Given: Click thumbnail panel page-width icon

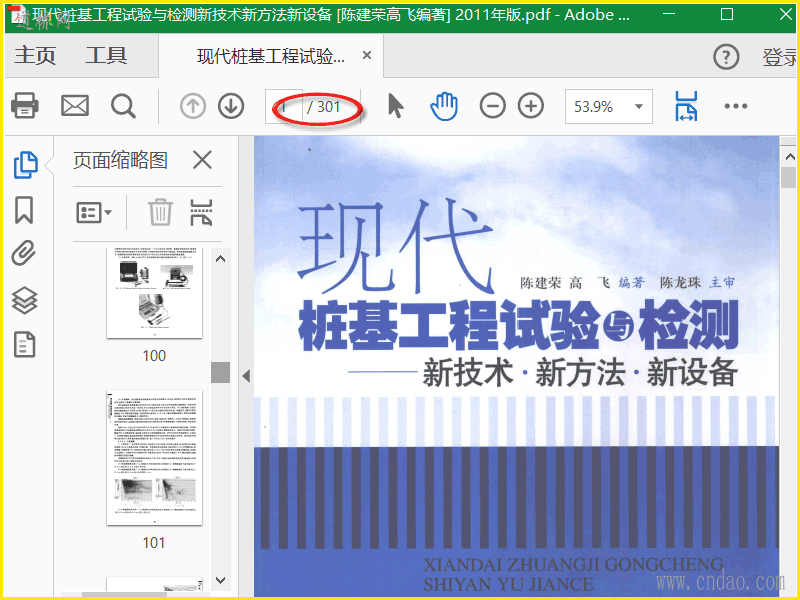Looking at the screenshot, I should tap(201, 212).
